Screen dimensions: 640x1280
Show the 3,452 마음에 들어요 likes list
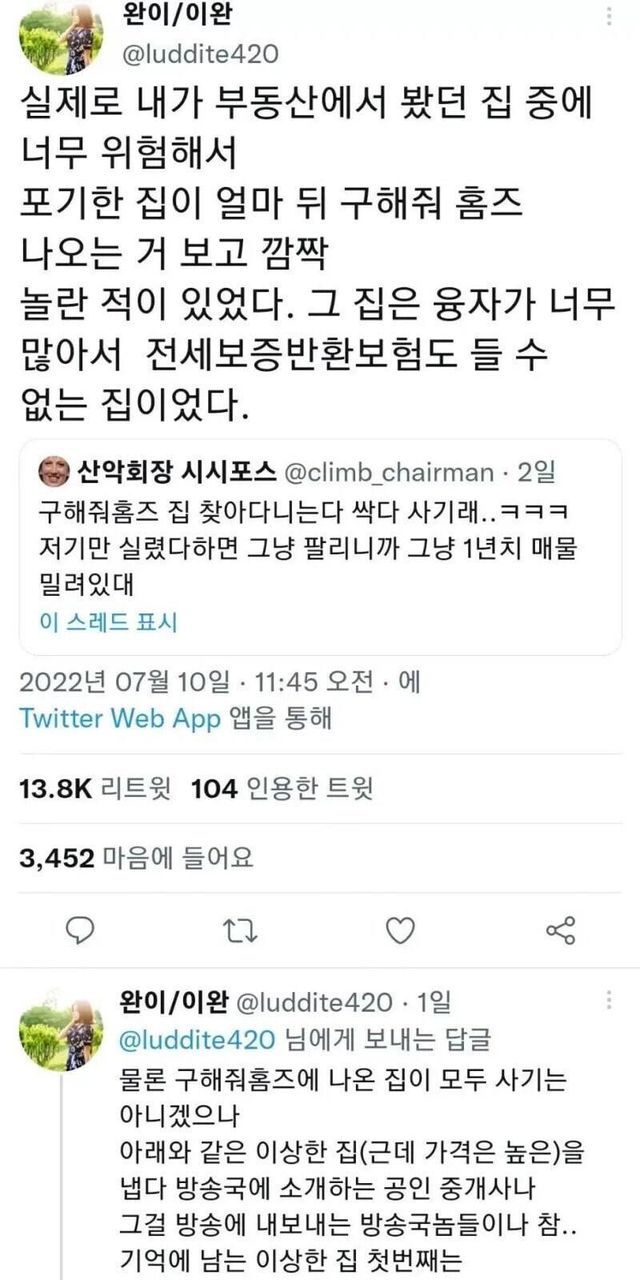(x=136, y=857)
